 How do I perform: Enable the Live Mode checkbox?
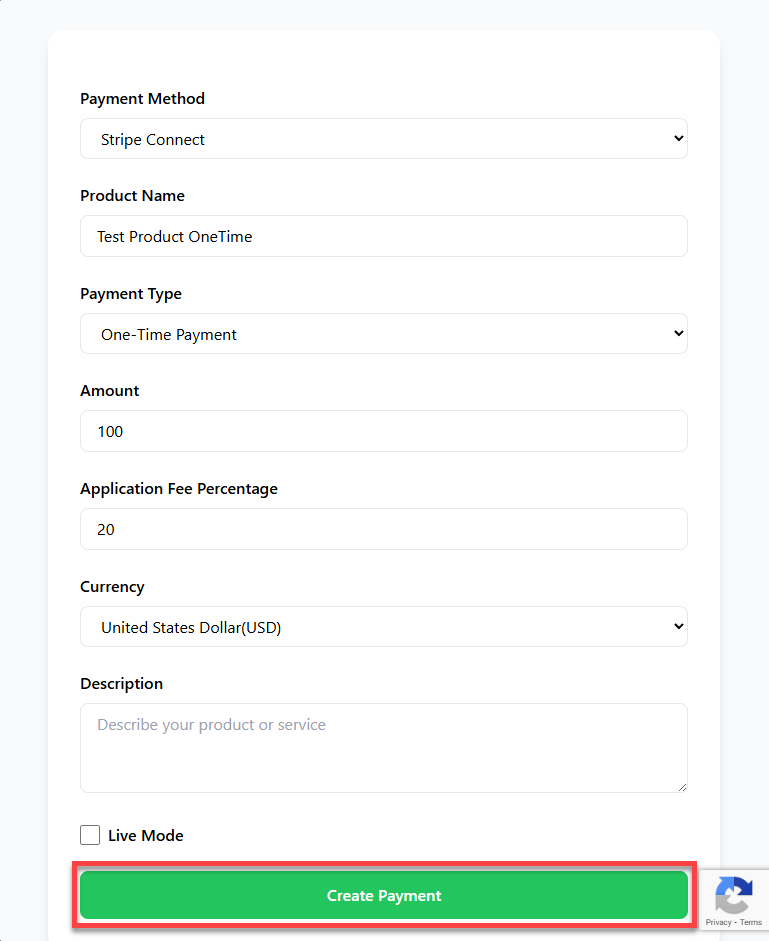[x=90, y=835]
